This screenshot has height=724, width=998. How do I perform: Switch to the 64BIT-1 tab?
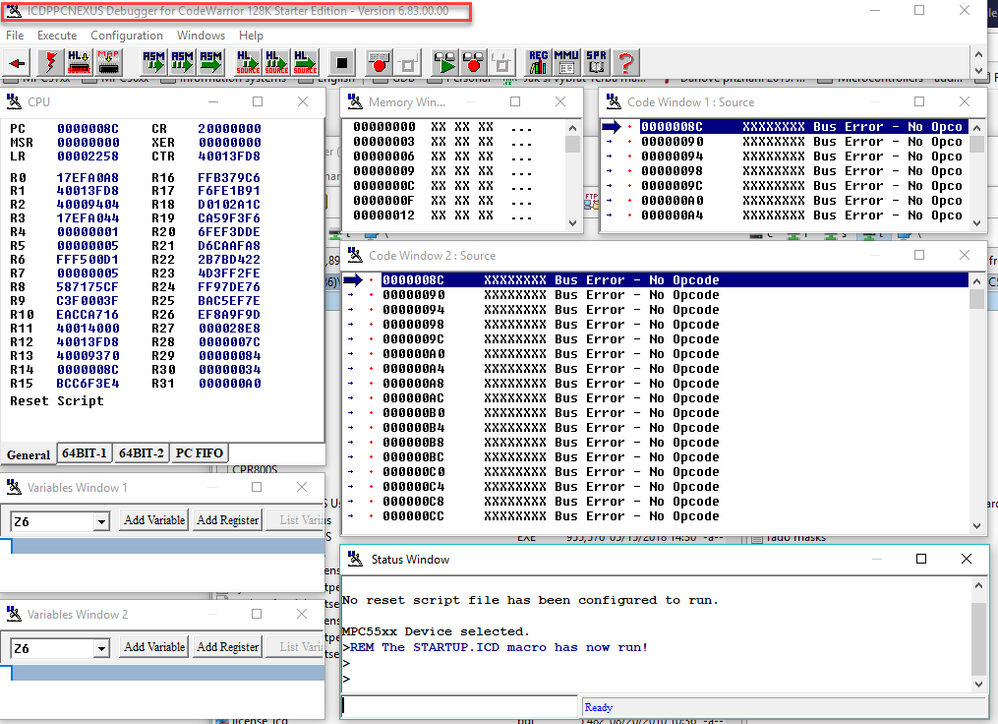85,453
